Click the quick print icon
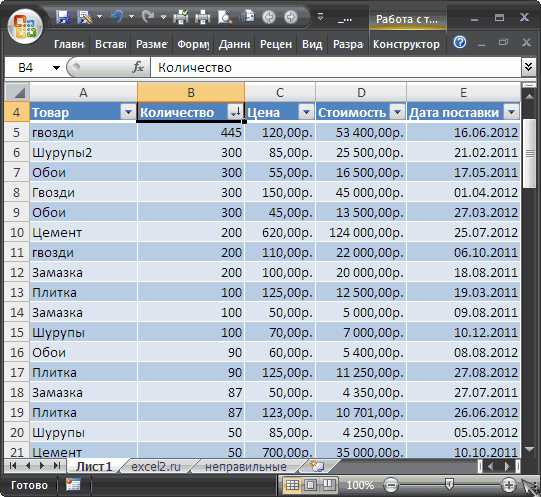Screen dimensions: 541x497 [180, 17]
